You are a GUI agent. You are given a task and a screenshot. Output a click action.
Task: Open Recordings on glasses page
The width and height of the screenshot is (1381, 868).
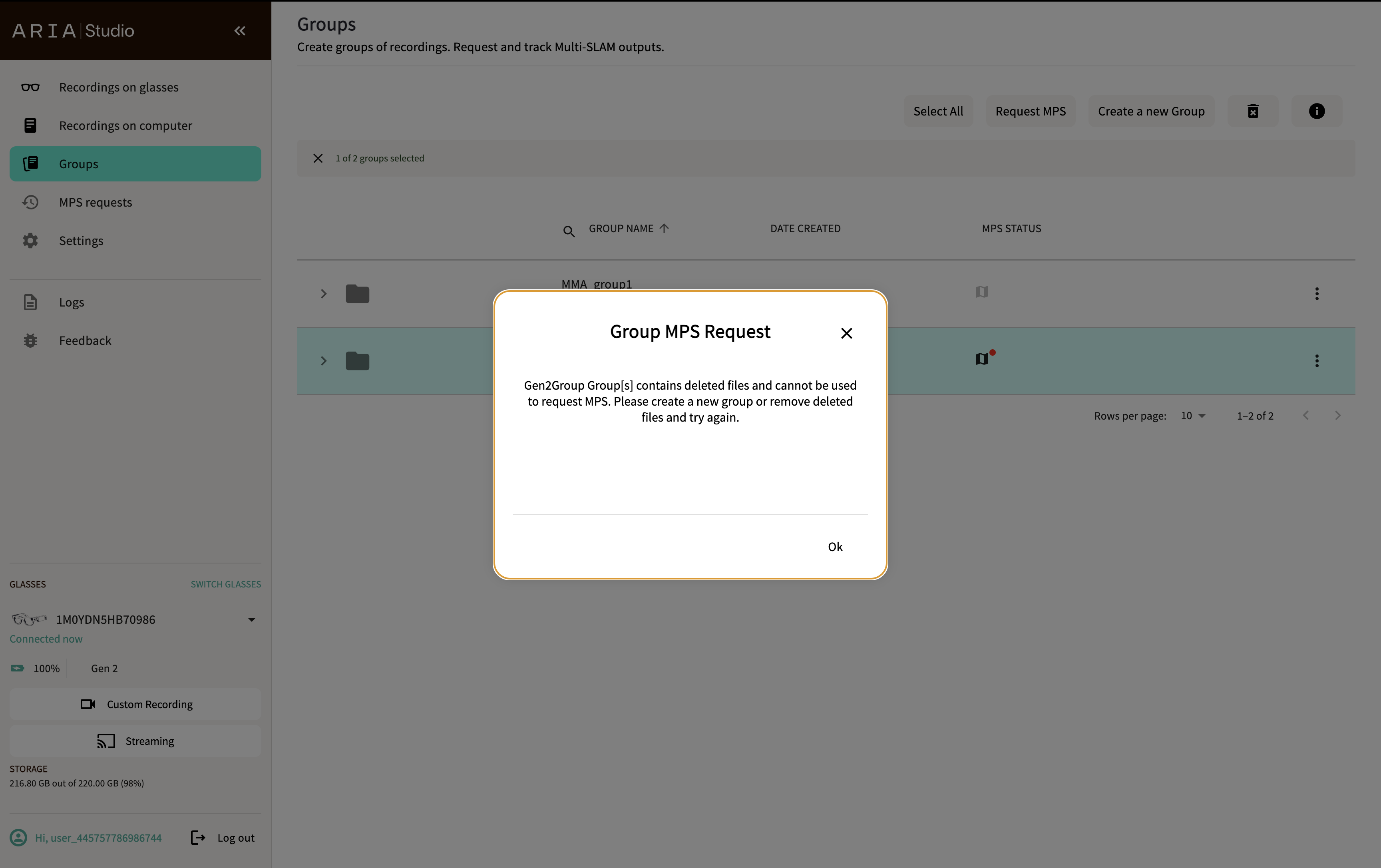click(135, 87)
